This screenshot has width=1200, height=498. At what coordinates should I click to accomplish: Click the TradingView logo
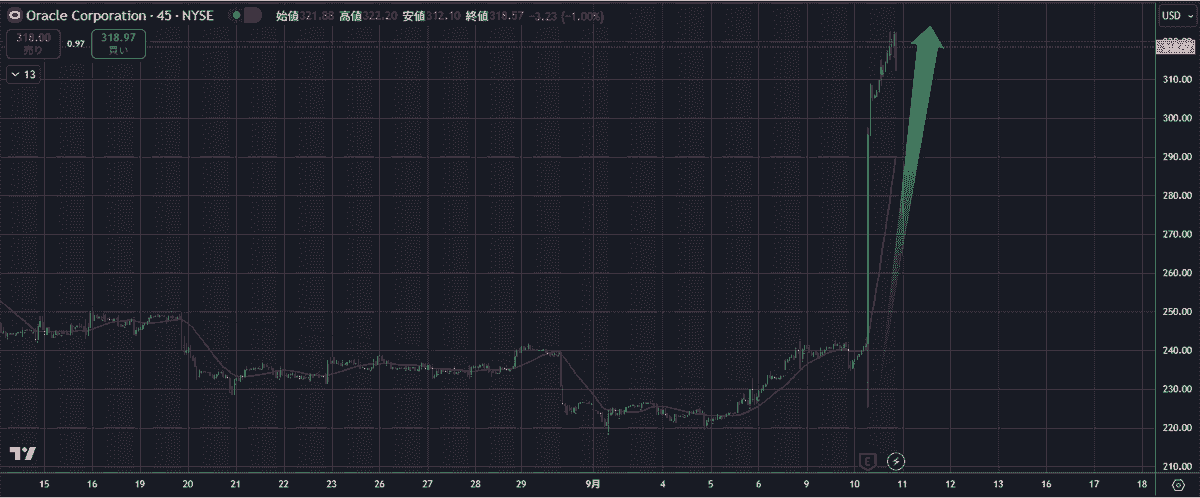(24, 454)
